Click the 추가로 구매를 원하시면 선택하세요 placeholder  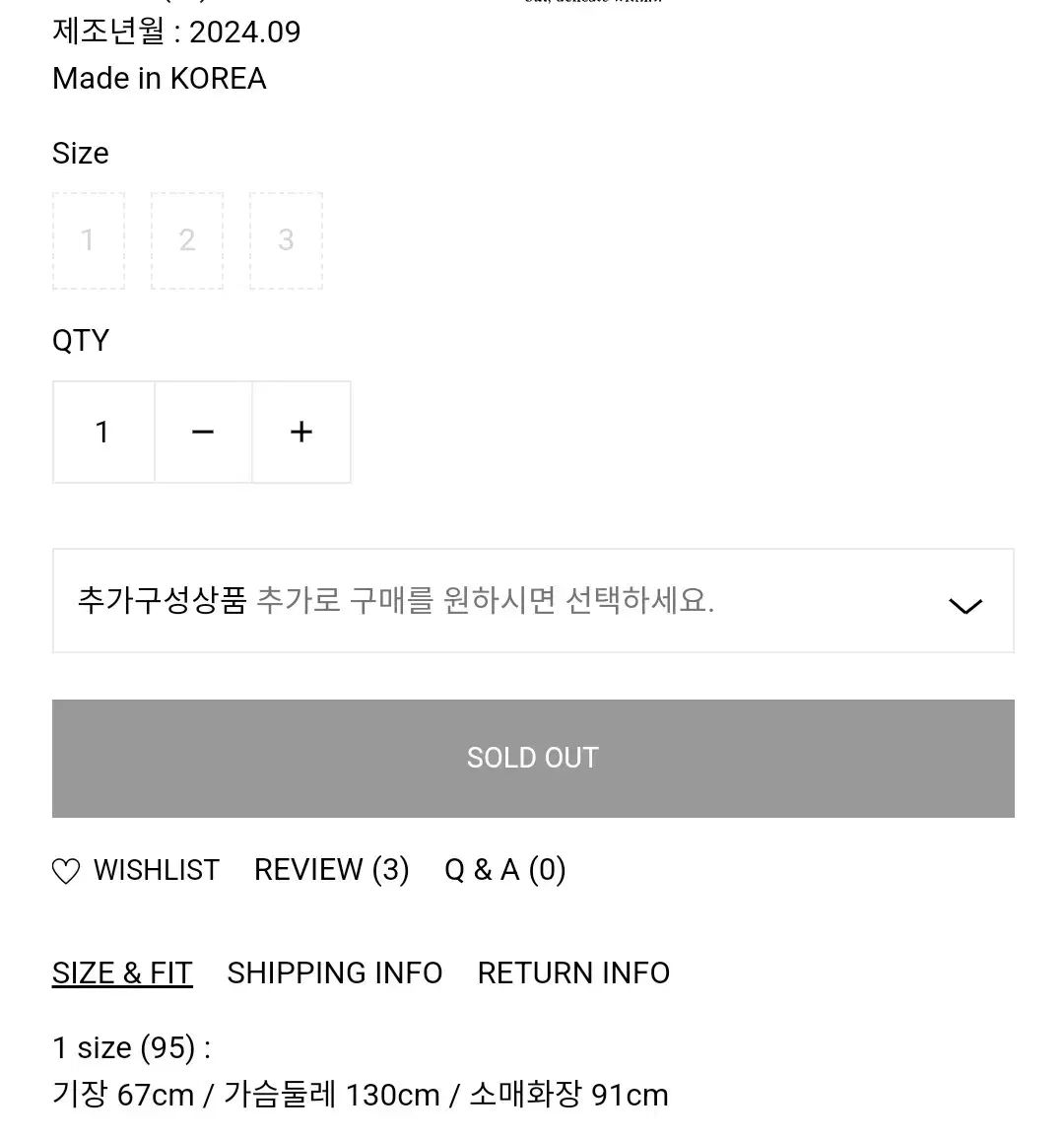click(485, 600)
